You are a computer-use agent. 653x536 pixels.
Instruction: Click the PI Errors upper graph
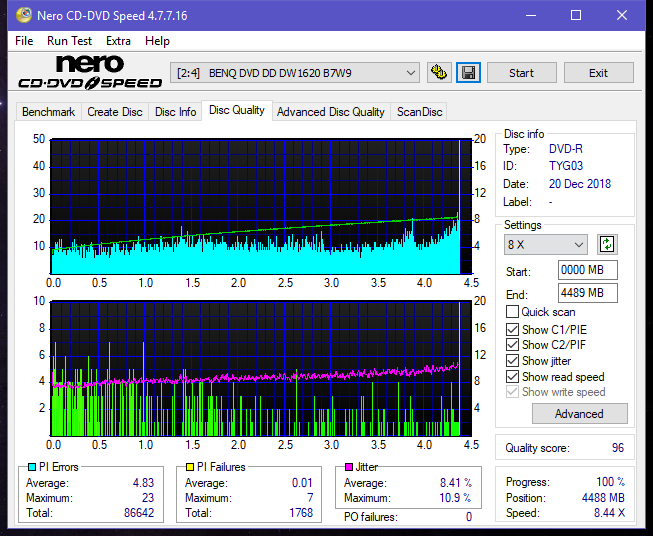[x=261, y=206]
